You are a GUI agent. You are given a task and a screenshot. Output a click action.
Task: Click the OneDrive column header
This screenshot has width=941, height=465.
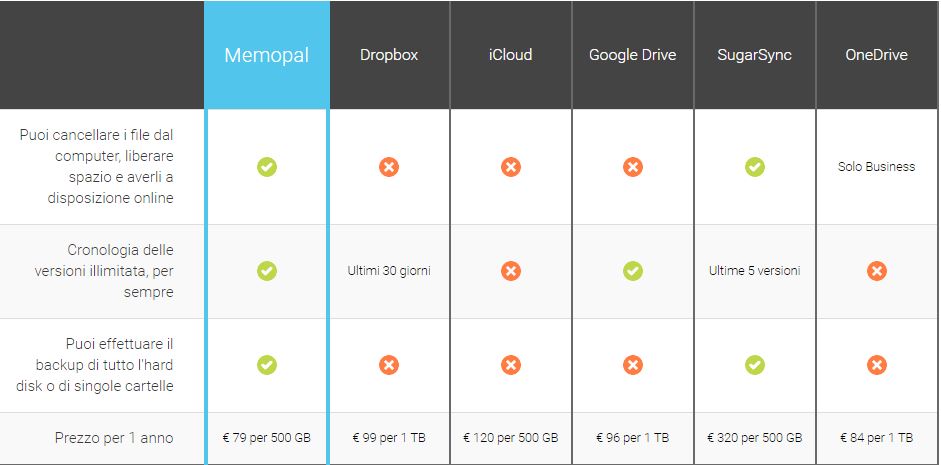pos(877,55)
